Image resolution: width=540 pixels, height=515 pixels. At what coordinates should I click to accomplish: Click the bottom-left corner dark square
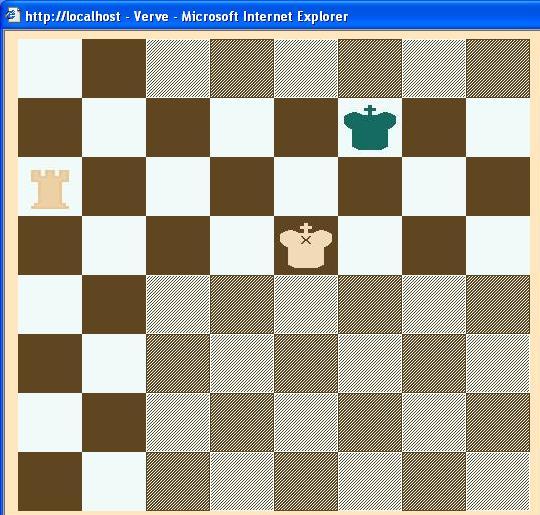click(x=50, y=481)
